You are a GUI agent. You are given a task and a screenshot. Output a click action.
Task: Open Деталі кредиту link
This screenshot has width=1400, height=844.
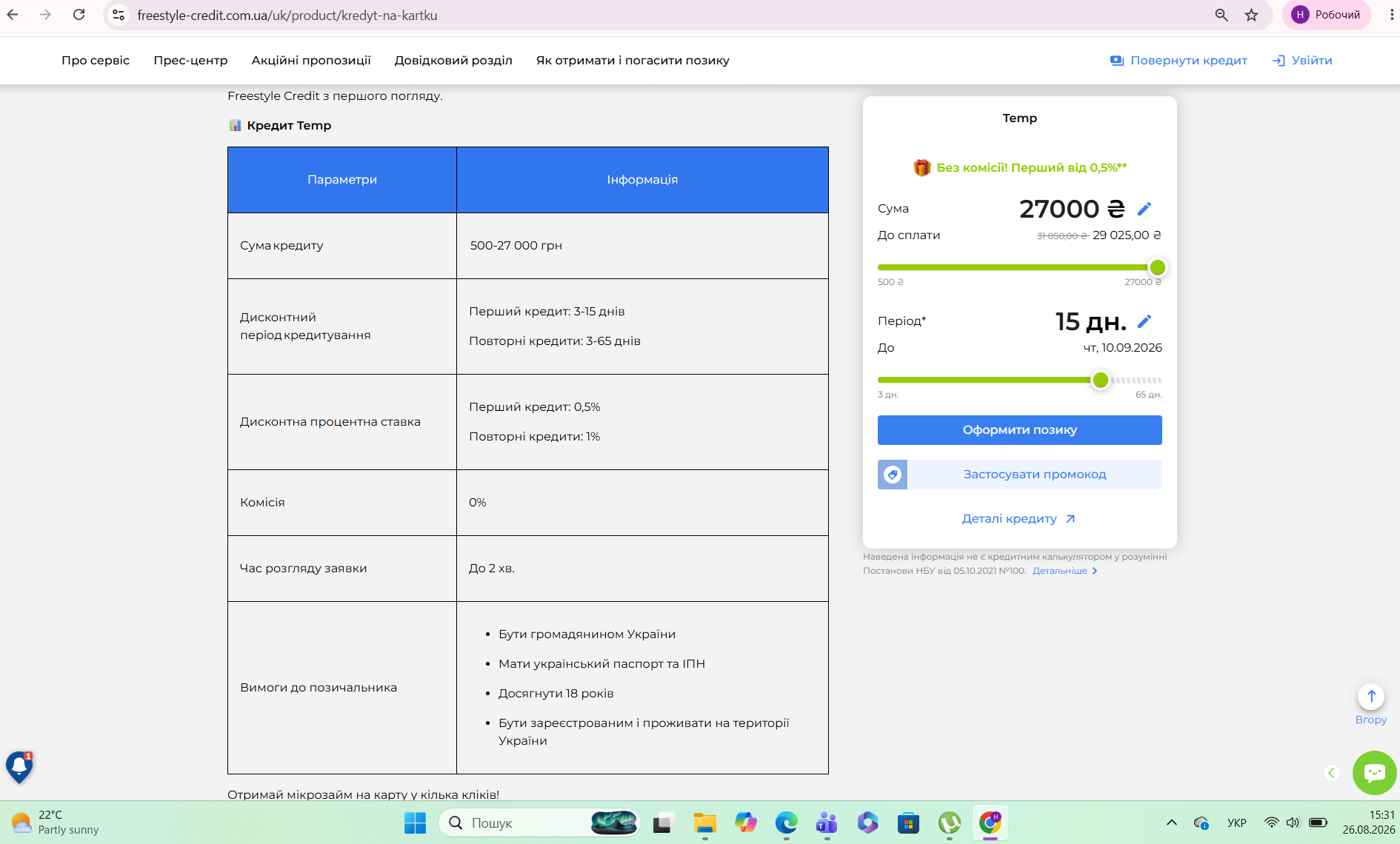[1019, 519]
